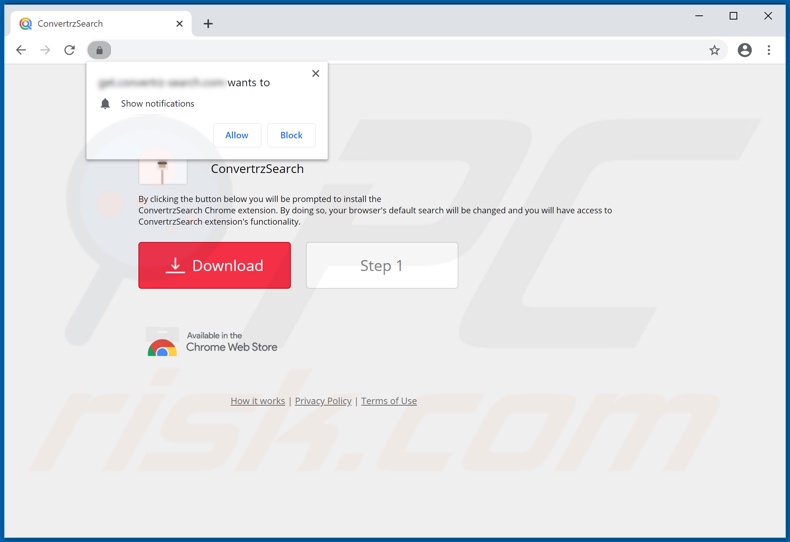Open a new tab with the plus button
This screenshot has height=542, width=790.
click(208, 24)
